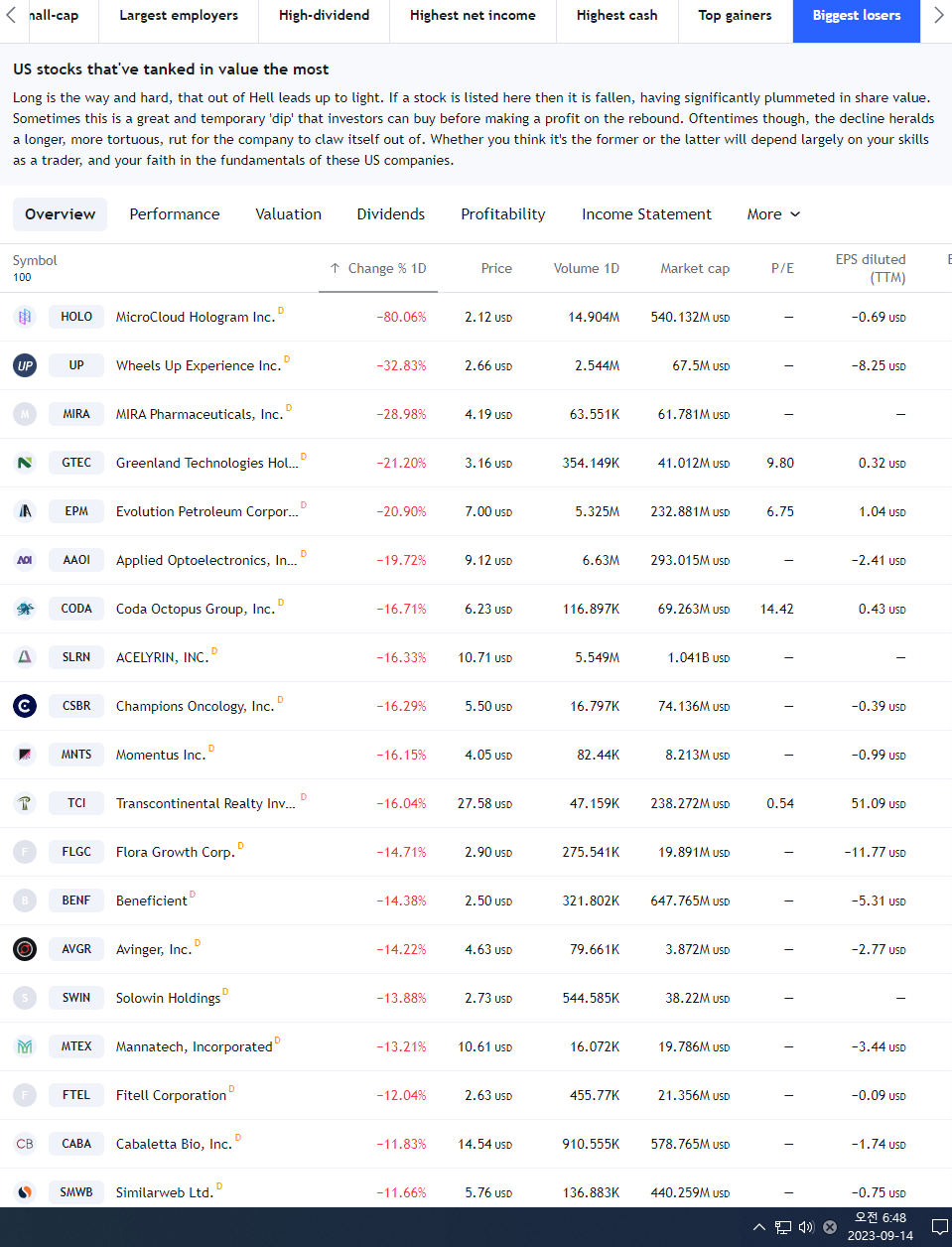Switch to the Overview view

[x=61, y=214]
